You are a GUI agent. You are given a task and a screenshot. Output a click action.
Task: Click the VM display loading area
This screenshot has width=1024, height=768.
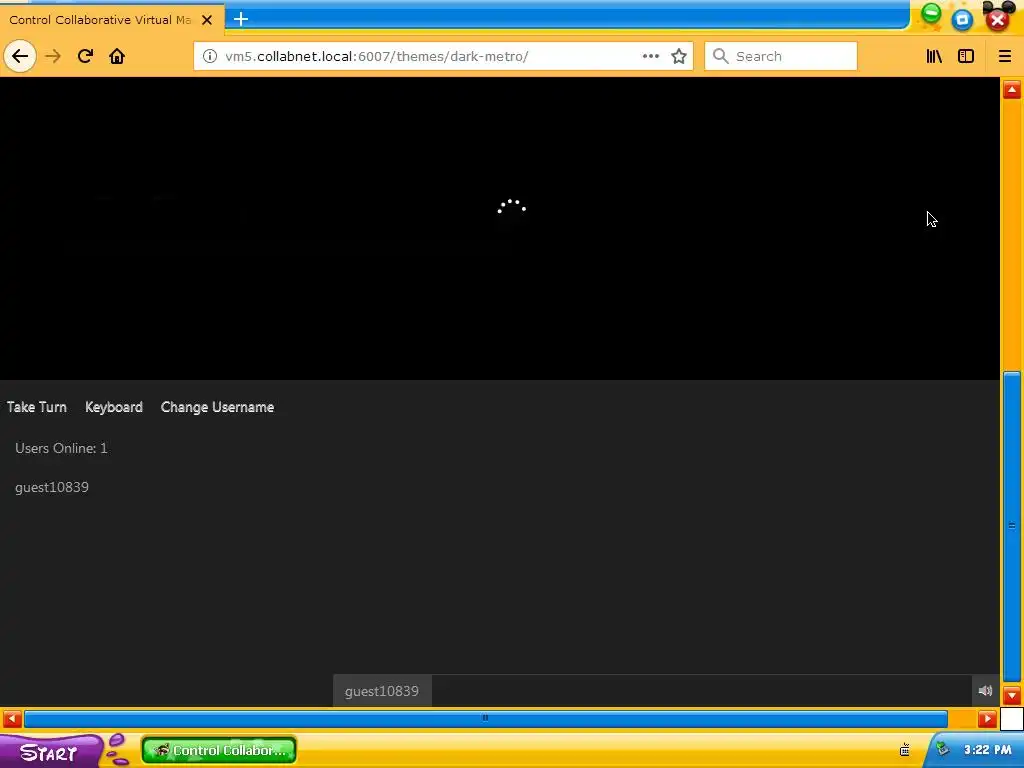coord(500,229)
